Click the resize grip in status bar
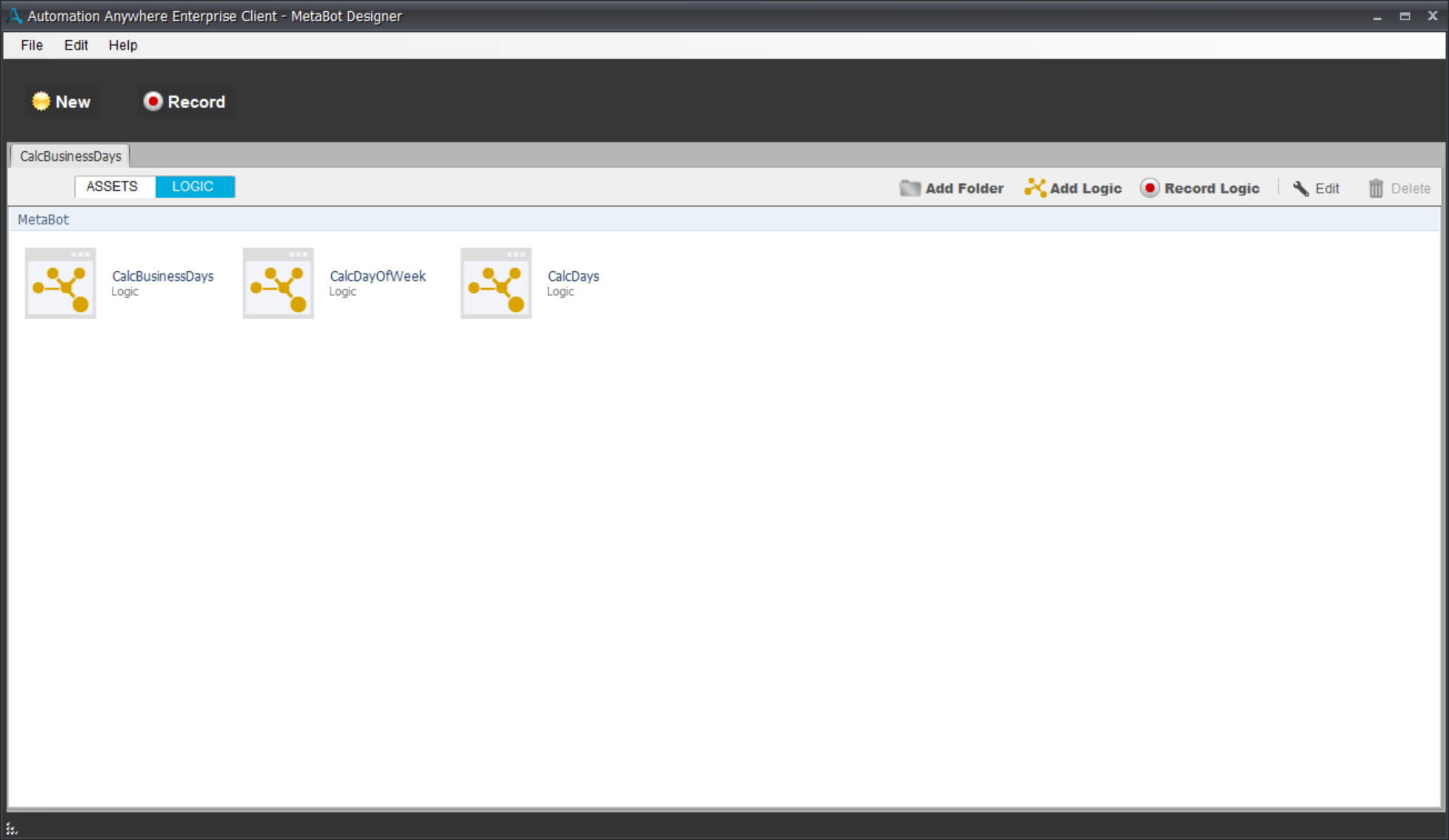Viewport: 1449px width, 840px height. (11, 829)
